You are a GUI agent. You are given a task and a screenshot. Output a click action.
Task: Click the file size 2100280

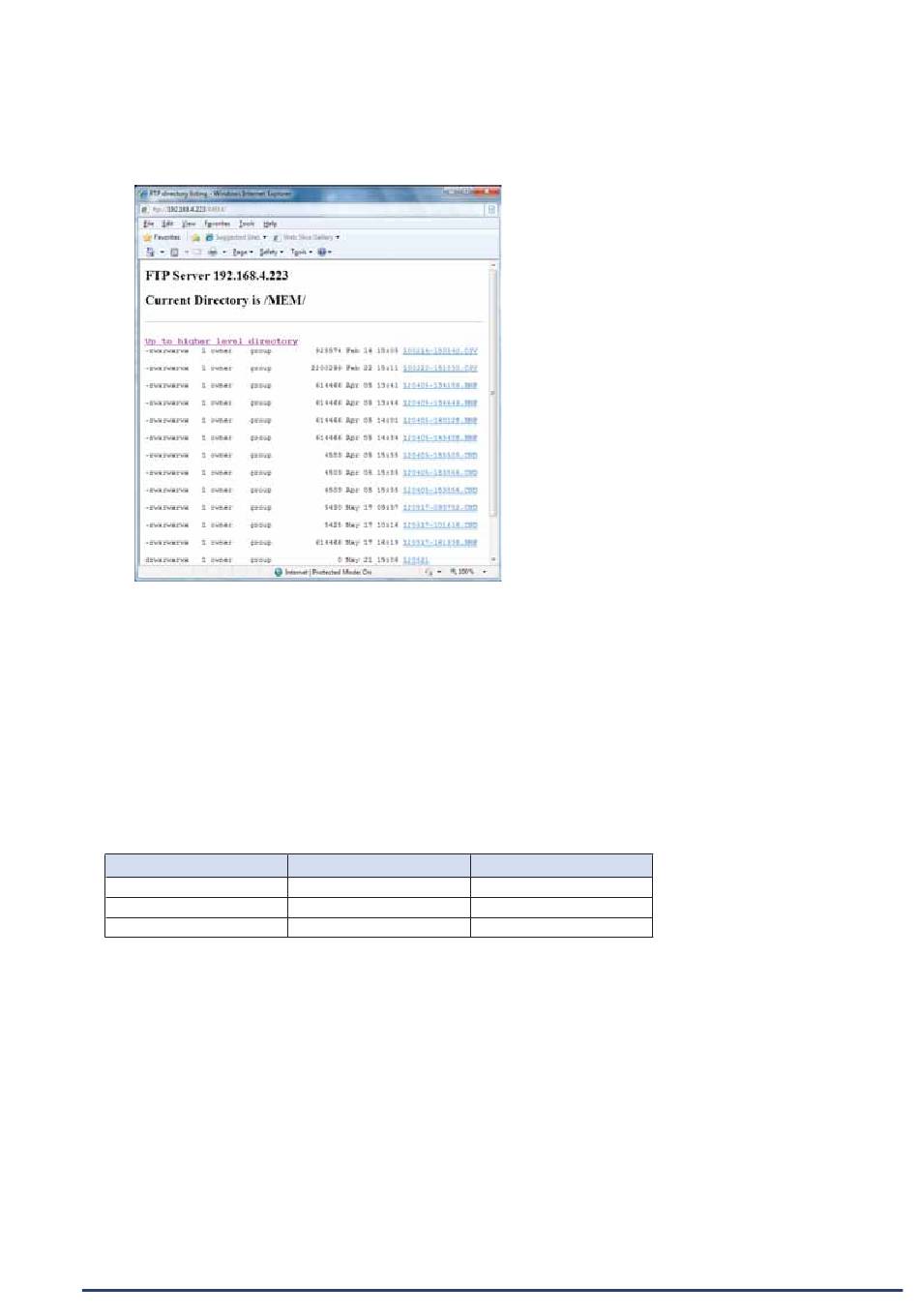[326, 369]
